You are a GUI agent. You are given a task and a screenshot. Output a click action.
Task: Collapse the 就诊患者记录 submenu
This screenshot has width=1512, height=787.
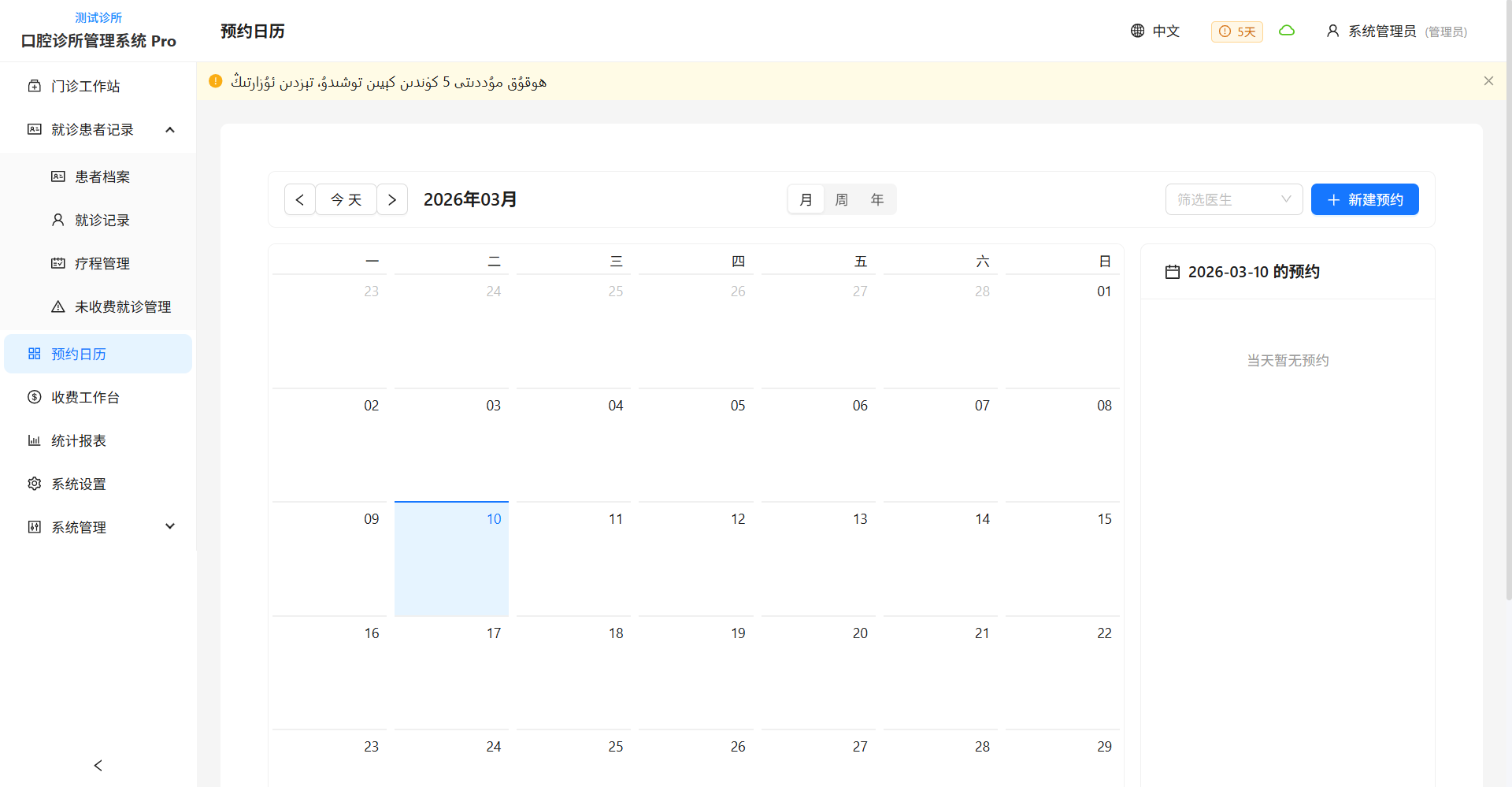click(169, 129)
